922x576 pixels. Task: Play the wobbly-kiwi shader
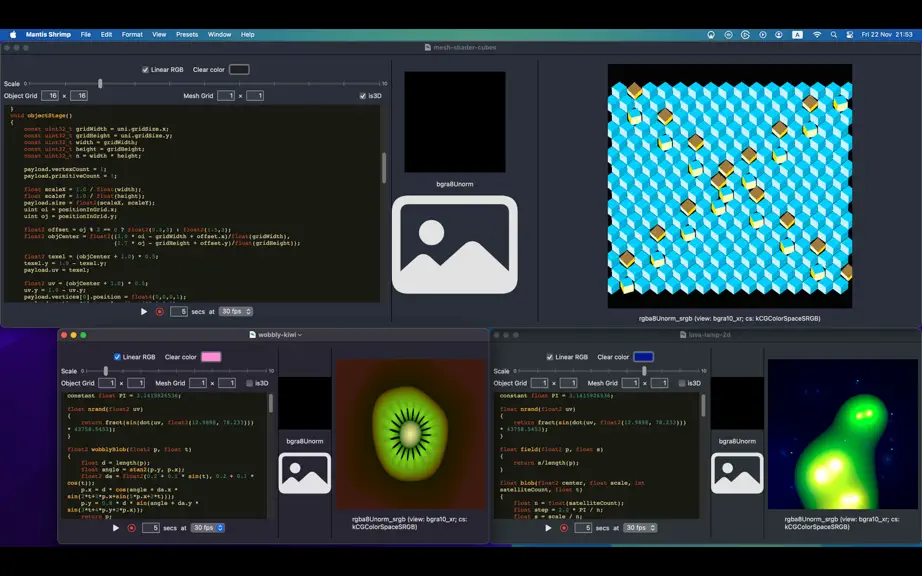coord(116,528)
